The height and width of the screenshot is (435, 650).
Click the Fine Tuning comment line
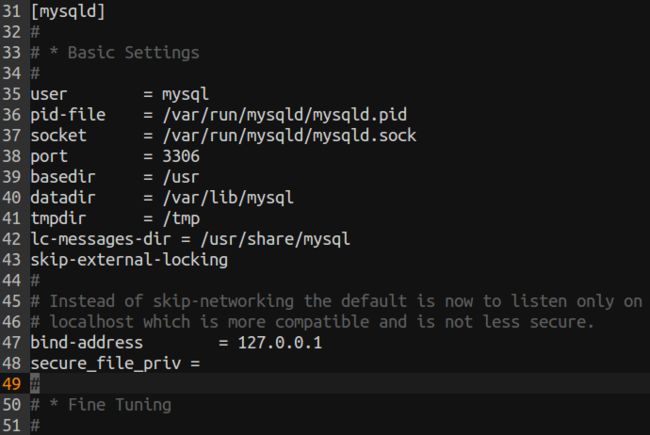point(101,405)
